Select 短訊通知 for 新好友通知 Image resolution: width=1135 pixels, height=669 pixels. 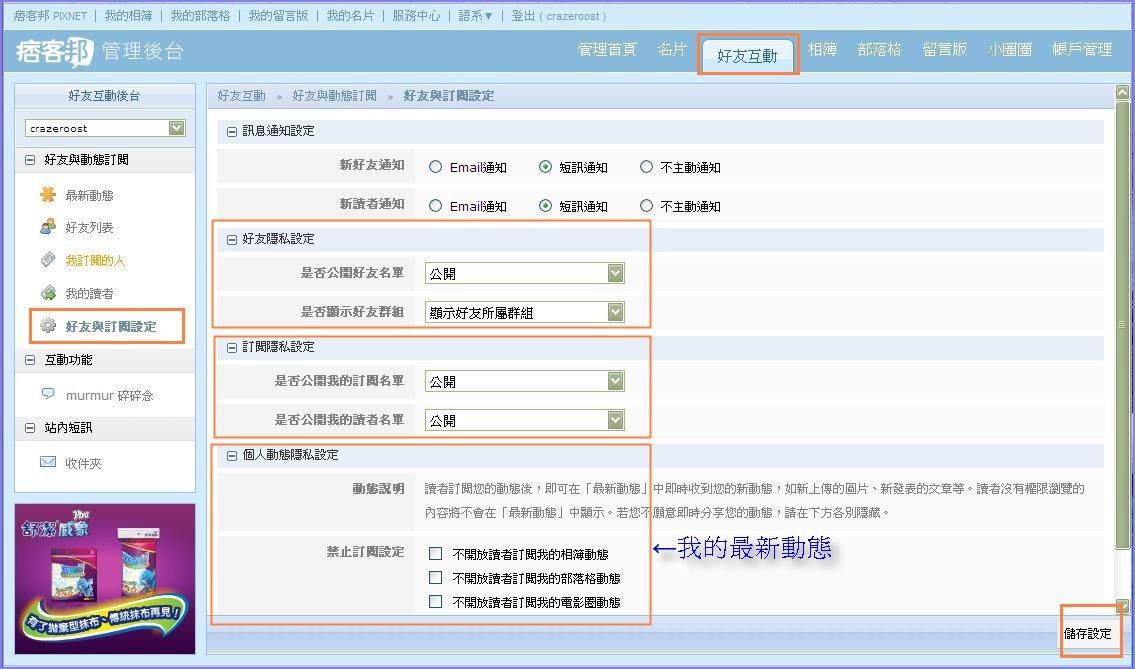[545, 167]
